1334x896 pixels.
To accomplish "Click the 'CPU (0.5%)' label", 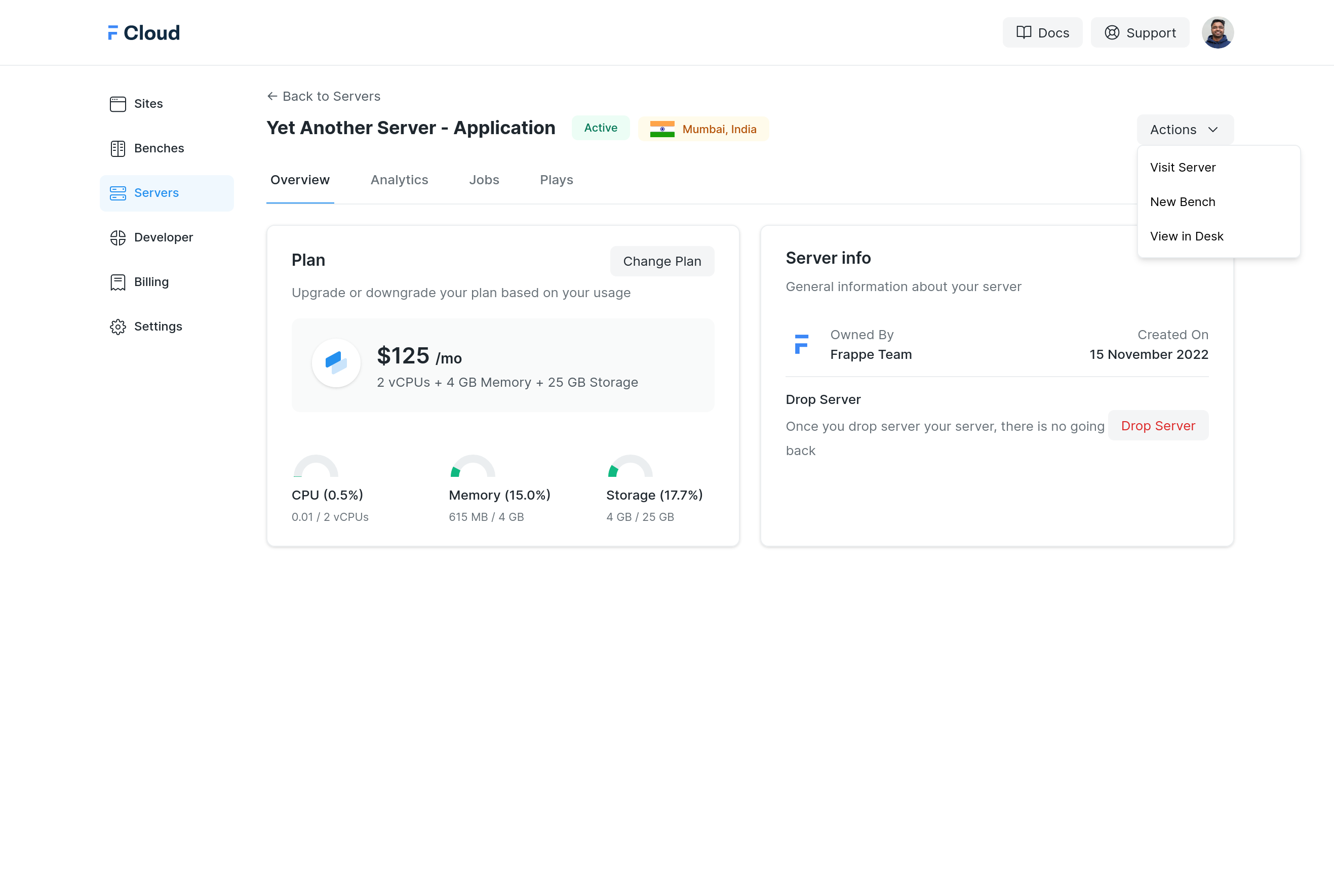I will pyautogui.click(x=328, y=495).
